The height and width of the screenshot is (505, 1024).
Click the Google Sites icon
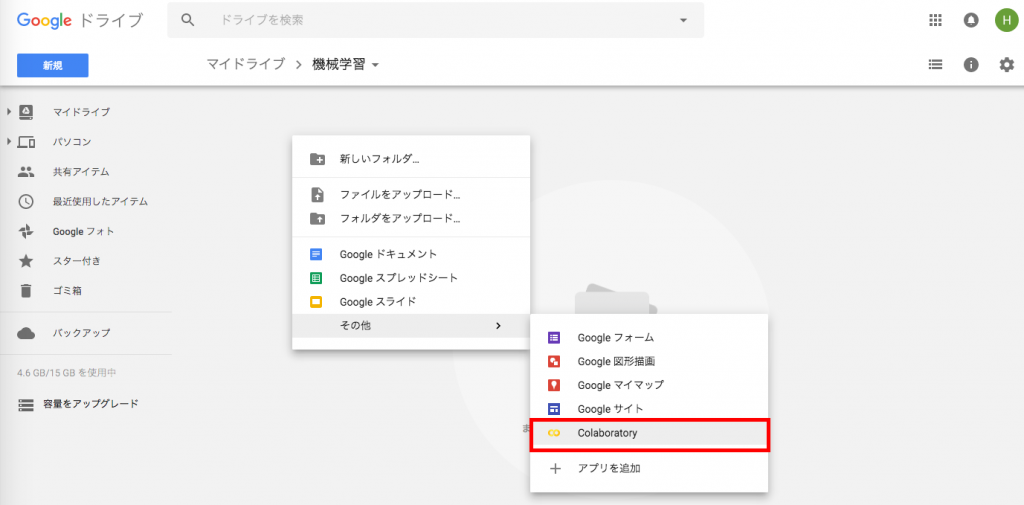pyautogui.click(x=554, y=409)
